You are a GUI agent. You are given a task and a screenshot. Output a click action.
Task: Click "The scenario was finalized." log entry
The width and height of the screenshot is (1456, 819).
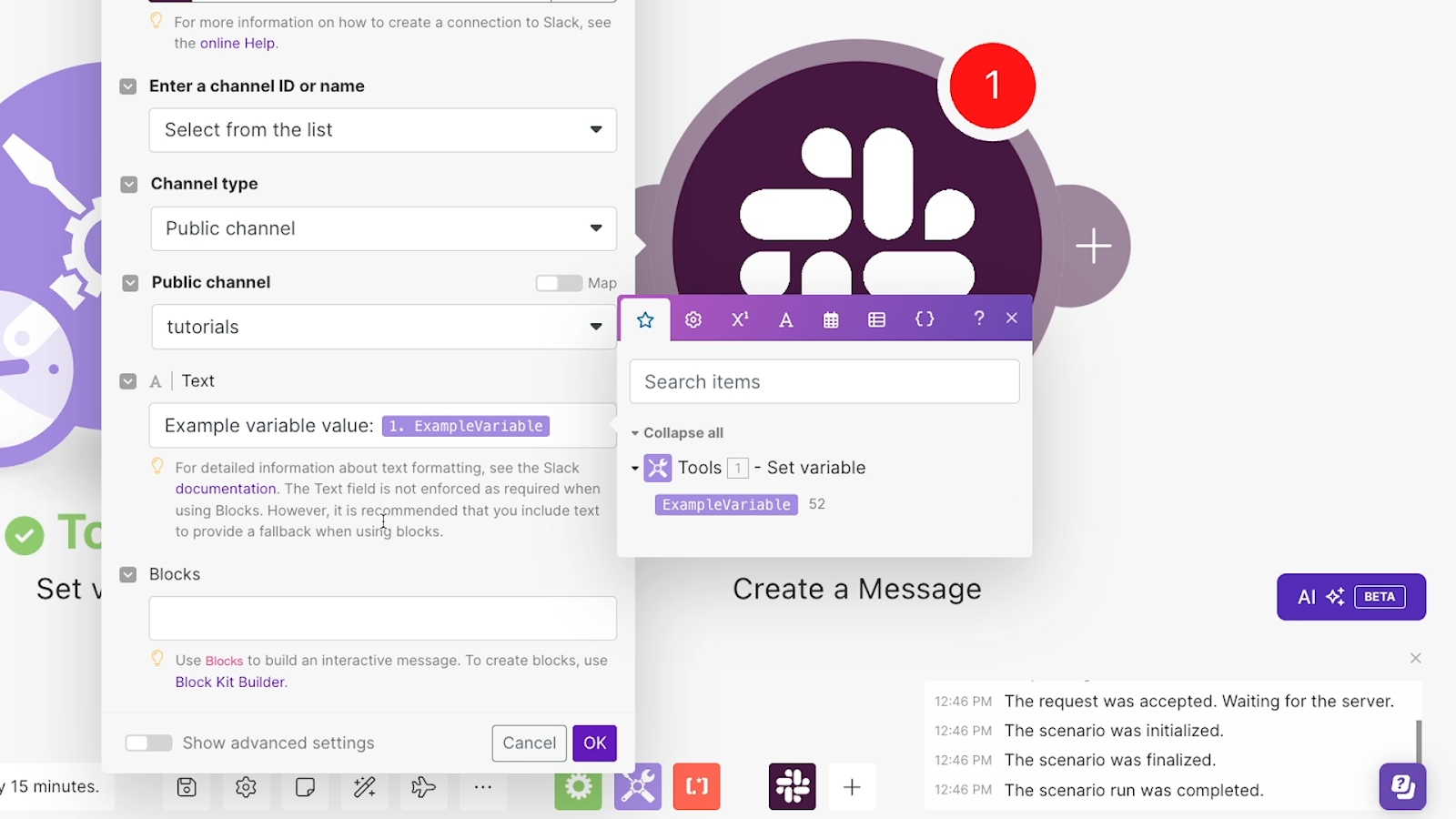[1110, 761]
